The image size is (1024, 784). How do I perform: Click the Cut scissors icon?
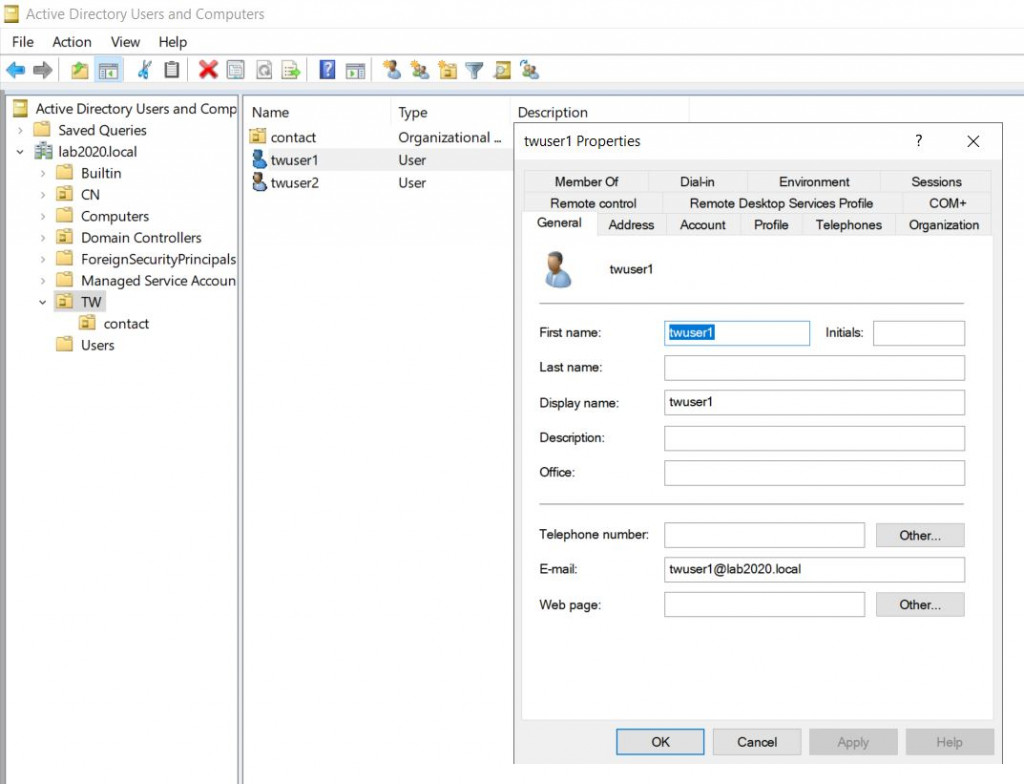coord(144,69)
